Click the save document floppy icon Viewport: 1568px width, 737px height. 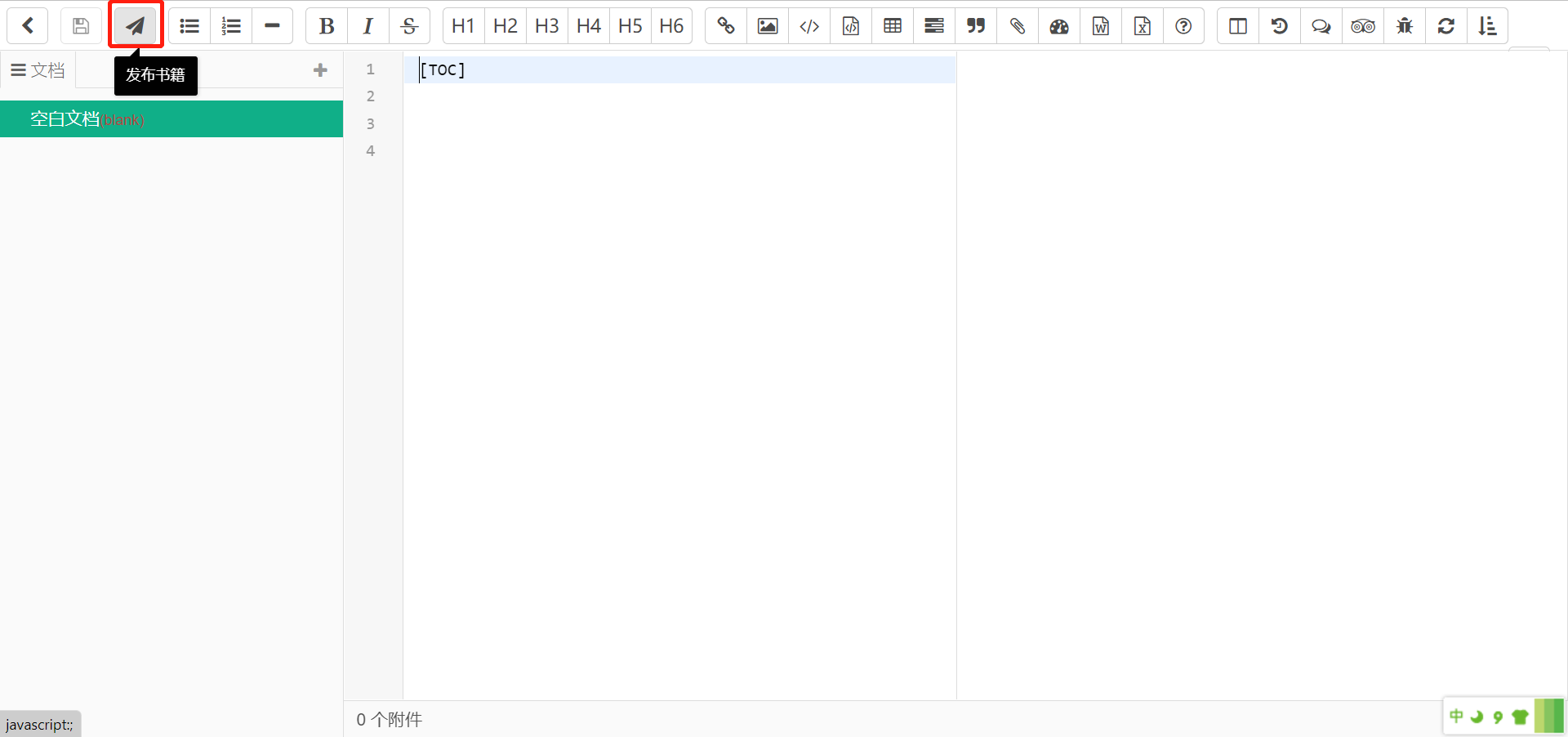(81, 26)
